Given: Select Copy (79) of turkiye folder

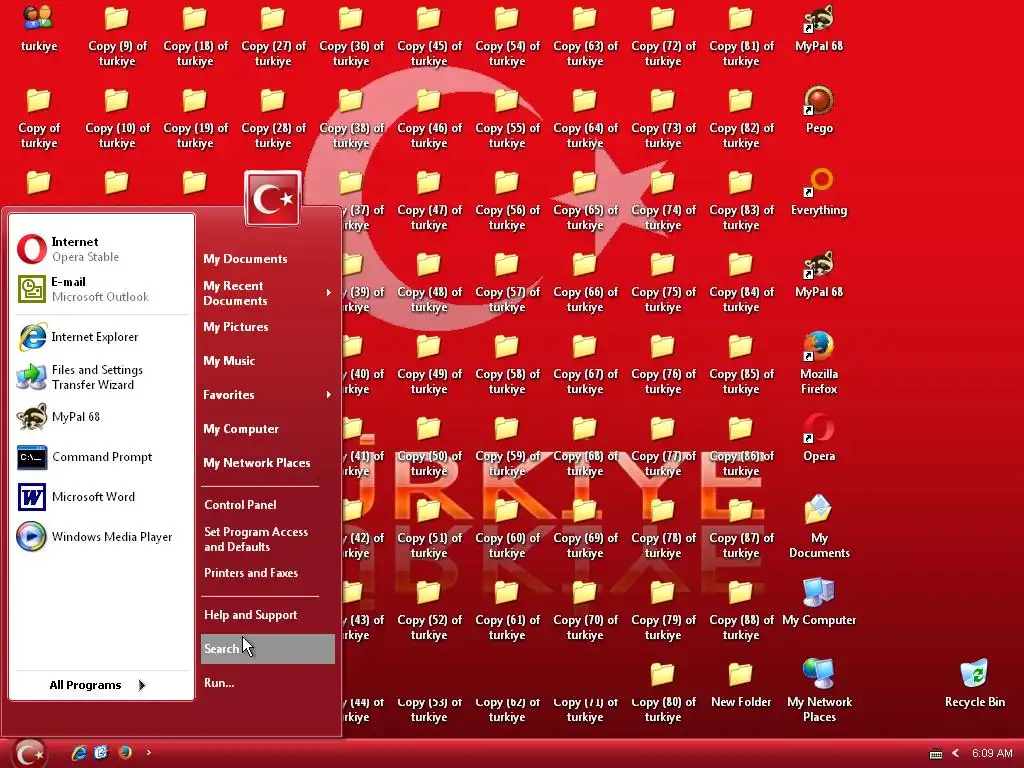Looking at the screenshot, I should coord(663,609).
